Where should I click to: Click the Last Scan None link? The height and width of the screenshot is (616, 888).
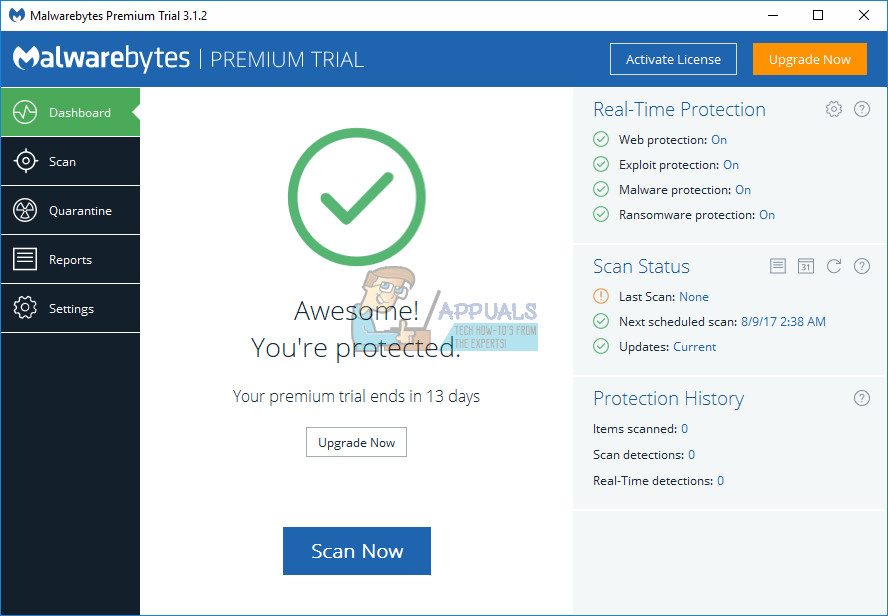(x=694, y=297)
